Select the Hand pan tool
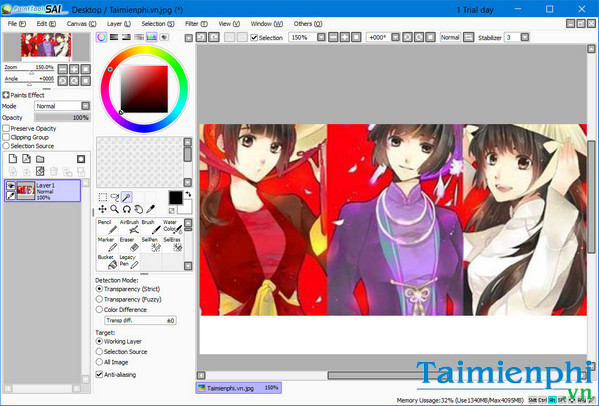 138,209
